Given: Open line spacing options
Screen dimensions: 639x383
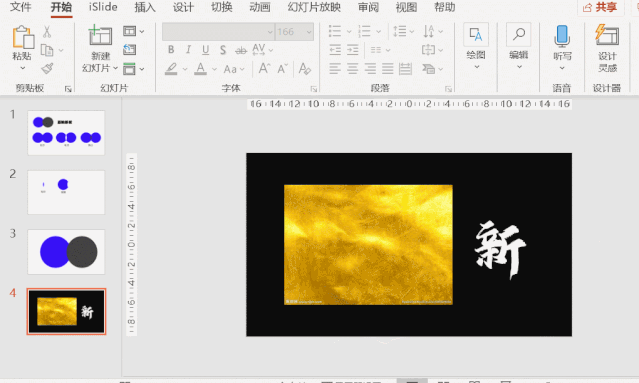Looking at the screenshot, I should (399, 31).
